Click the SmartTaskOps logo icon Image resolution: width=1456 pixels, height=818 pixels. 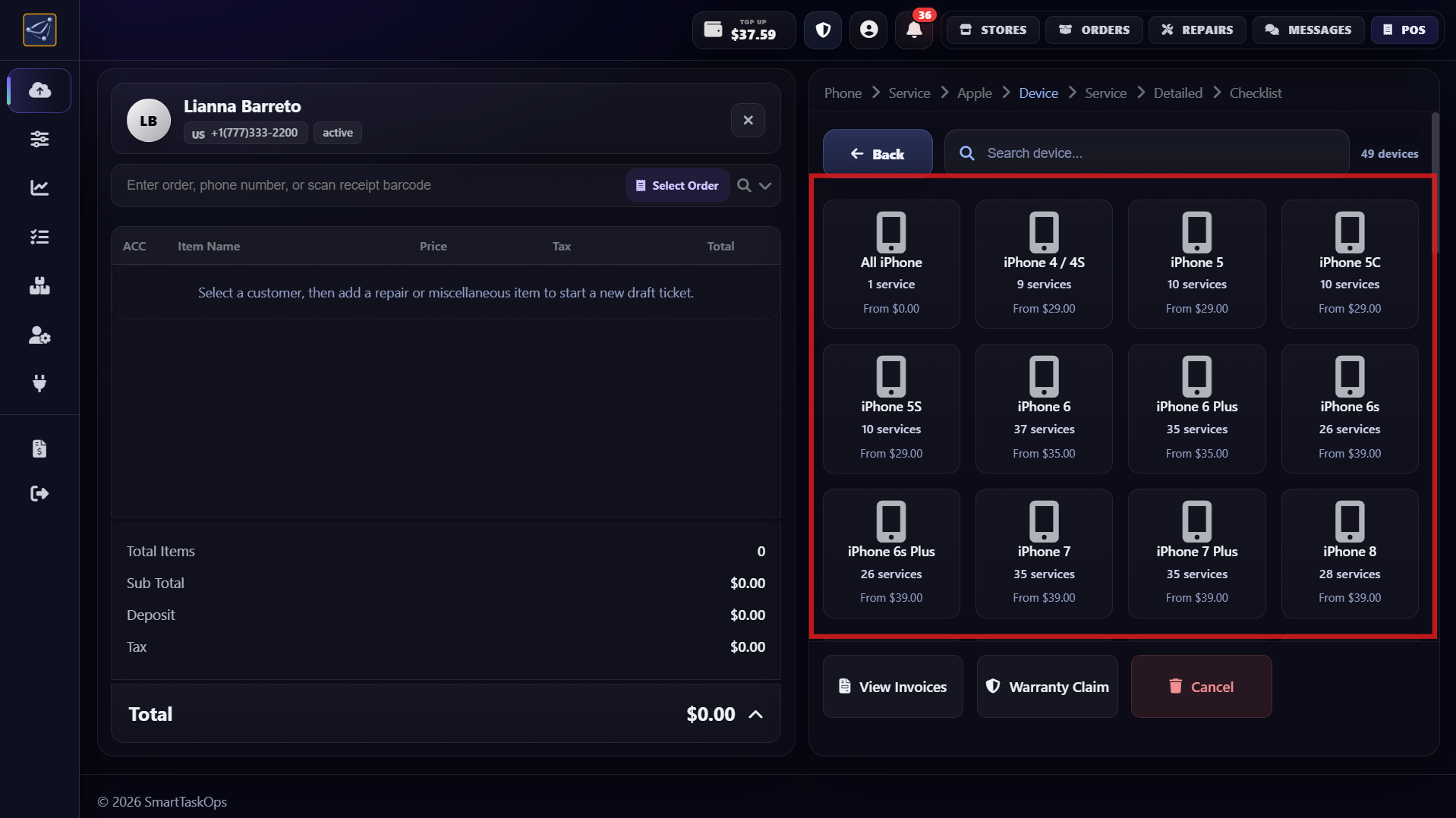pyautogui.click(x=39, y=30)
